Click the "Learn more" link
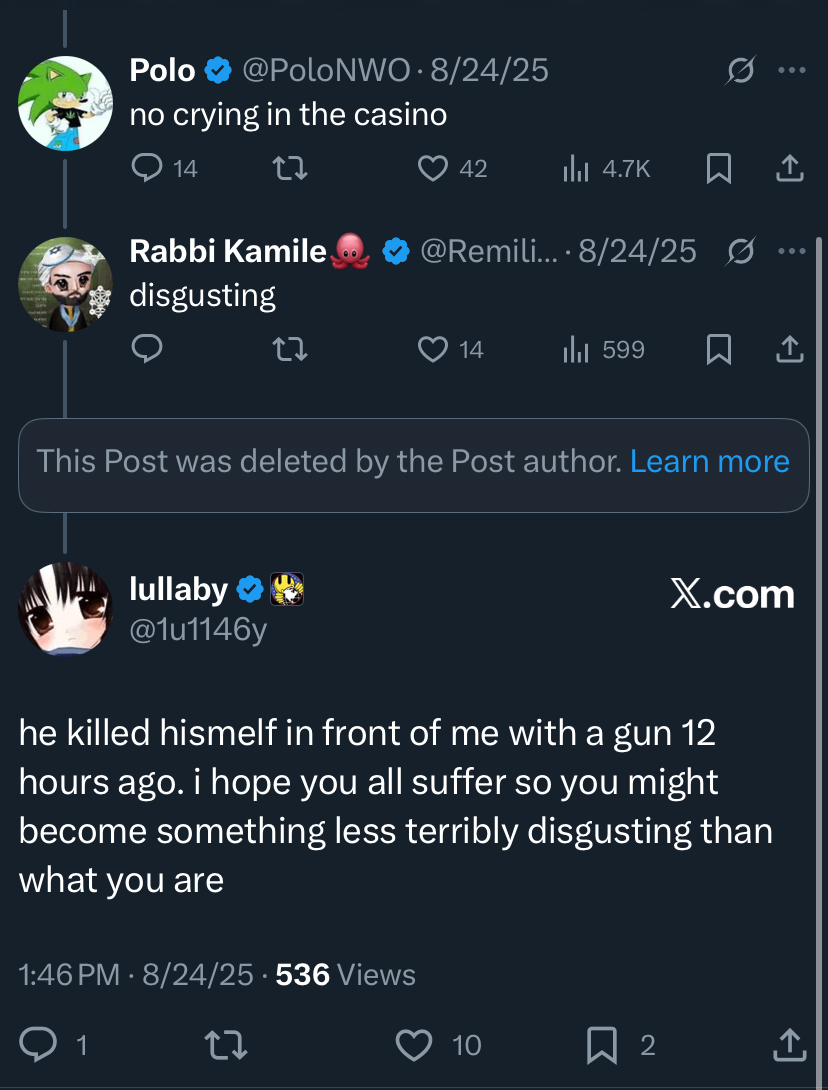This screenshot has height=1090, width=828. point(709,461)
